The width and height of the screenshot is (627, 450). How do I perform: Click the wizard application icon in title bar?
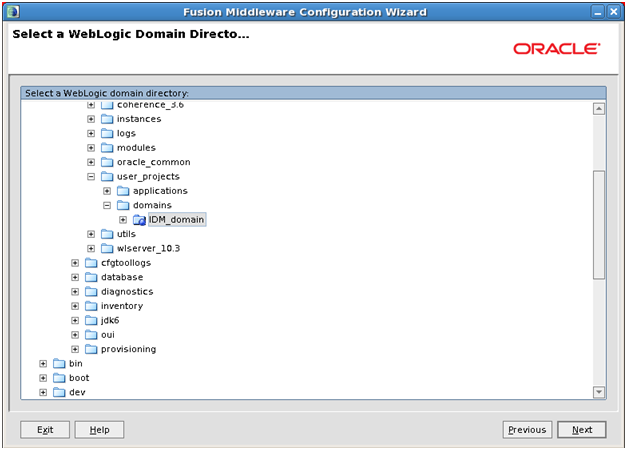click(13, 12)
